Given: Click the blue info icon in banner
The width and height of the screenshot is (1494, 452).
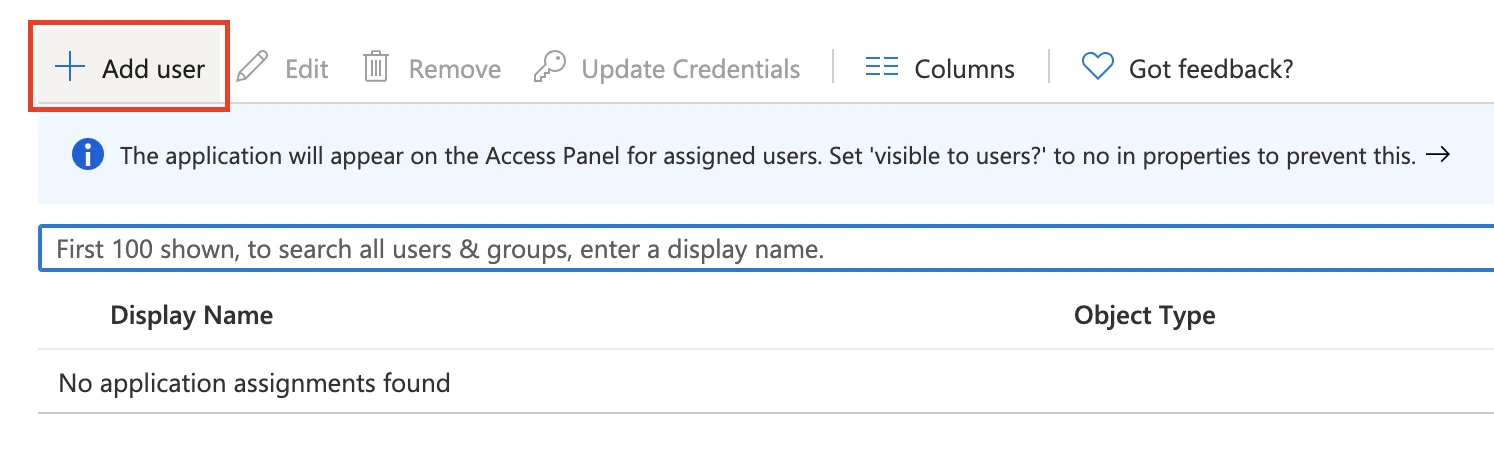Looking at the screenshot, I should (88, 155).
